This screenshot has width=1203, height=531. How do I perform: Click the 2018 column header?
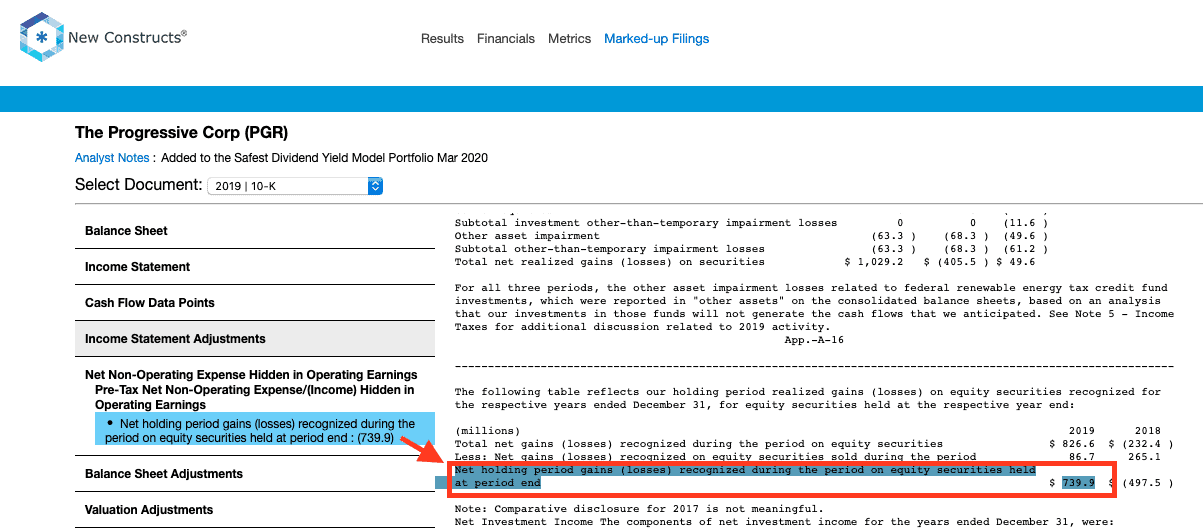pyautogui.click(x=1147, y=431)
